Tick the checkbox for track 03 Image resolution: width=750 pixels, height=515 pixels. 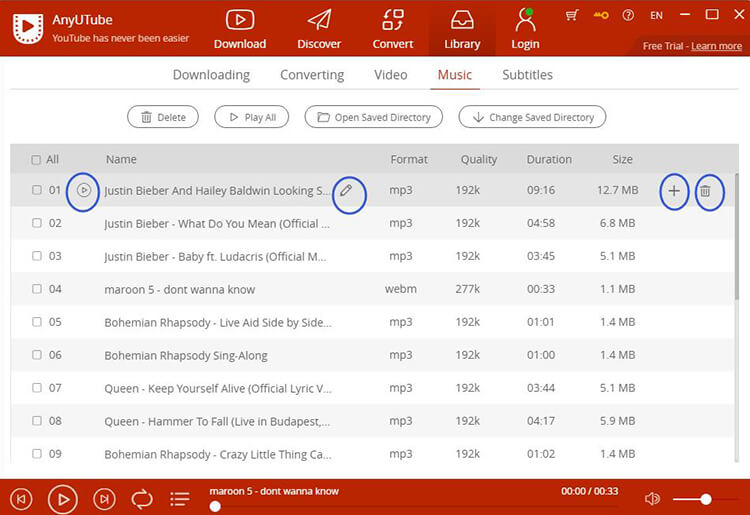(37, 256)
